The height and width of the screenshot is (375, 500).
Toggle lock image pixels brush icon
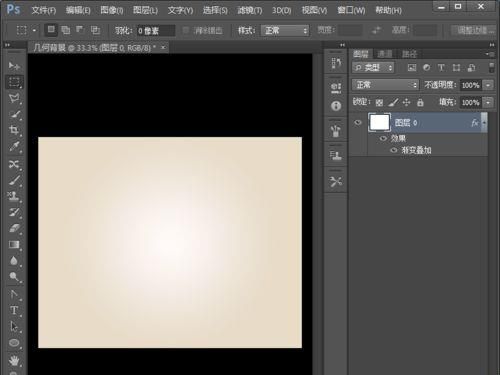[x=393, y=102]
